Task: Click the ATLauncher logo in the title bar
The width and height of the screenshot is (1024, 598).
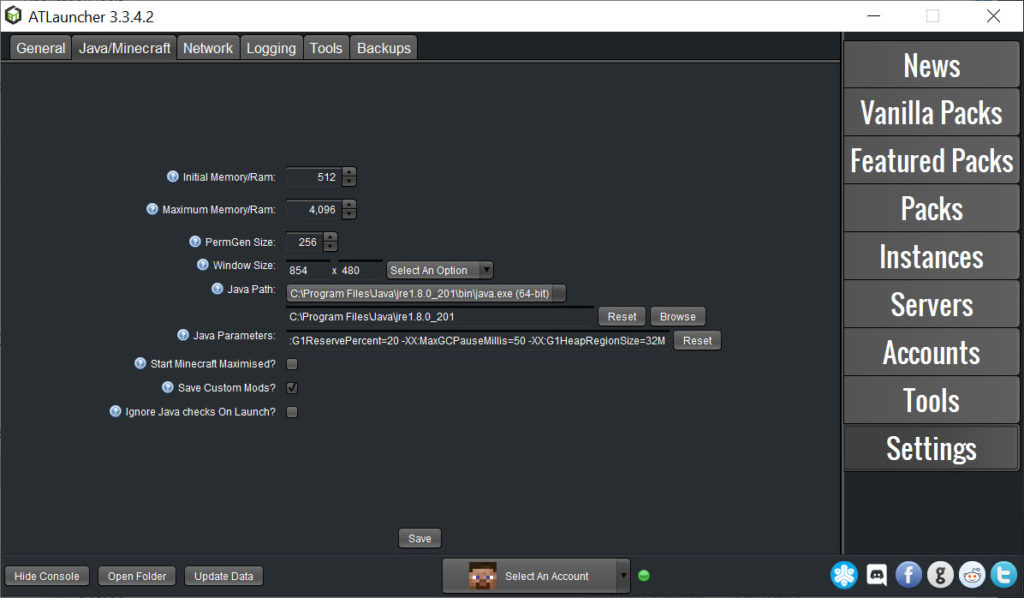Action: pos(13,16)
